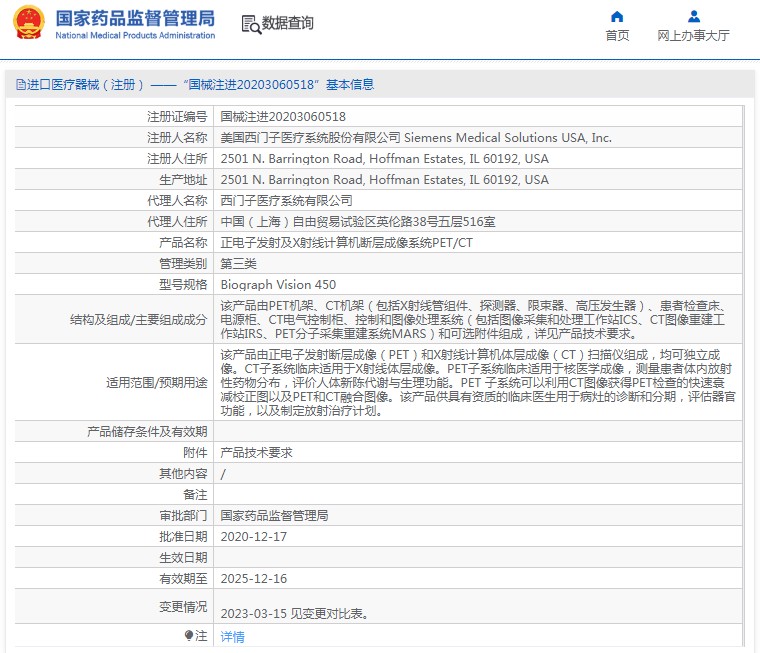Click the 首页 house icon

[x=617, y=17]
